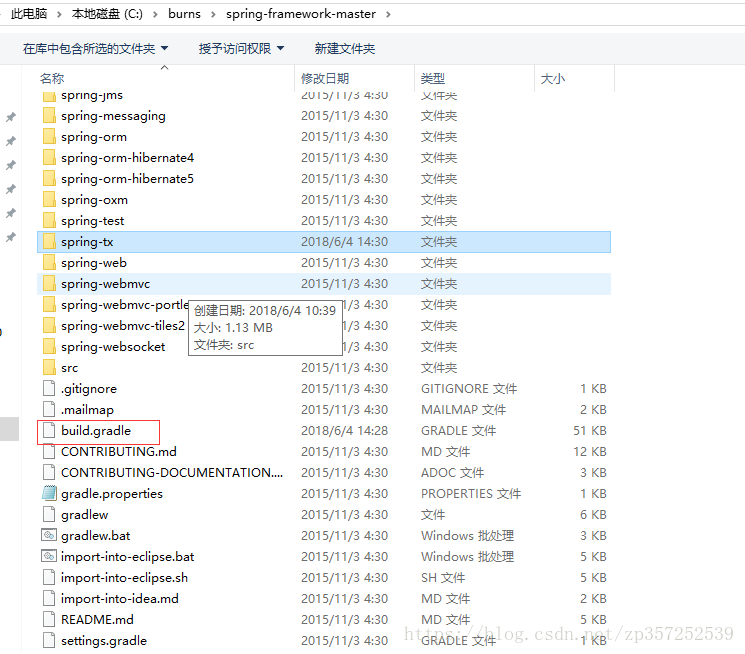The width and height of the screenshot is (745, 654).
Task: Click the spring-web folder icon
Action: (49, 262)
